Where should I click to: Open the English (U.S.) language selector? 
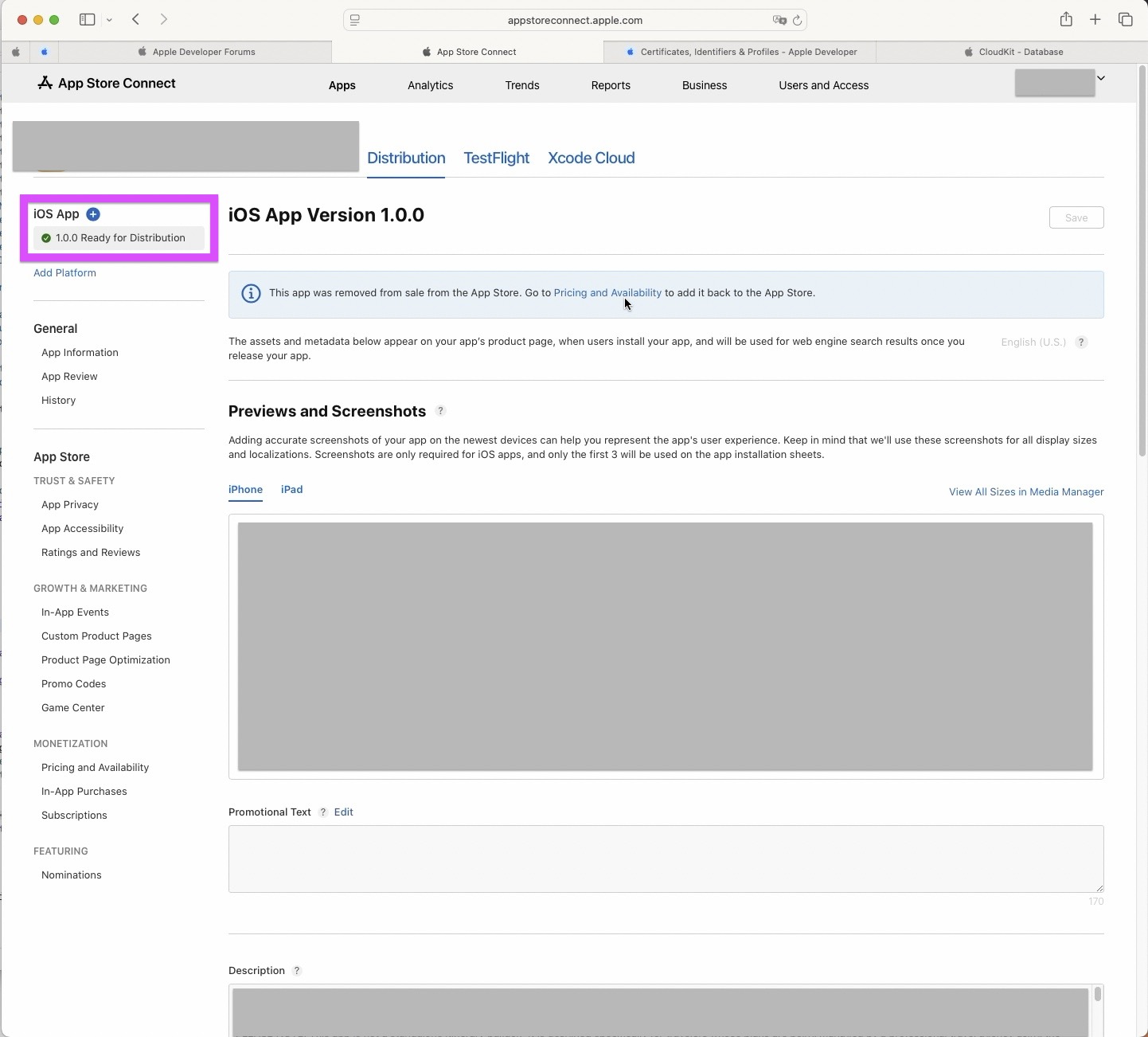[1033, 342]
